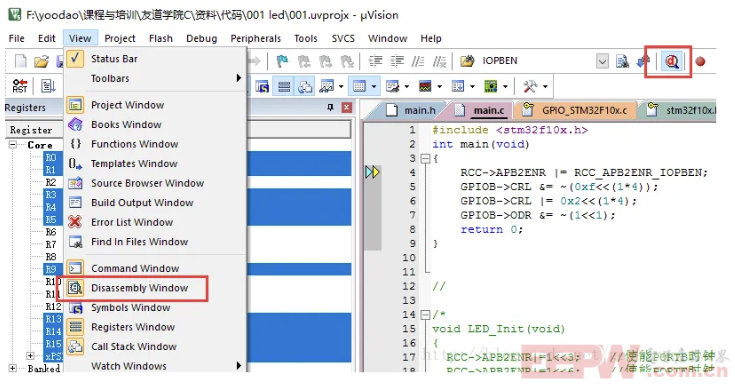Open the Peripherals menu
The image size is (735, 385).
point(255,38)
